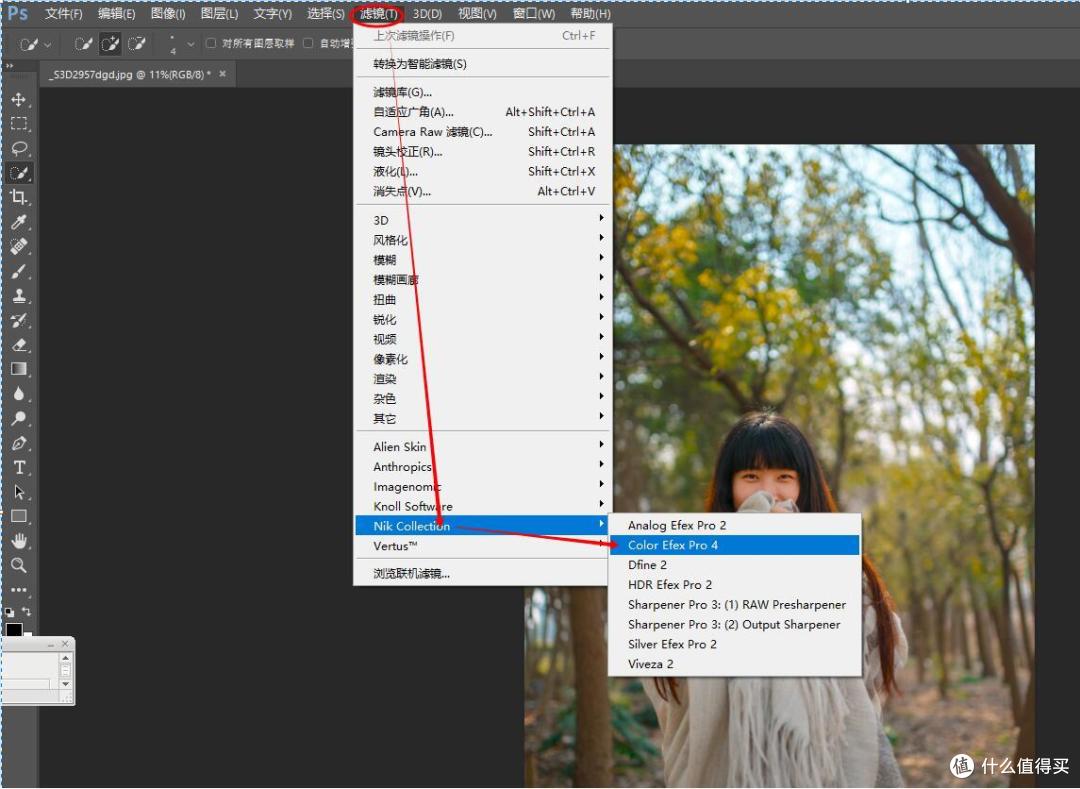
Task: Select the Quick Selection tool in toolbox
Action: (19, 173)
